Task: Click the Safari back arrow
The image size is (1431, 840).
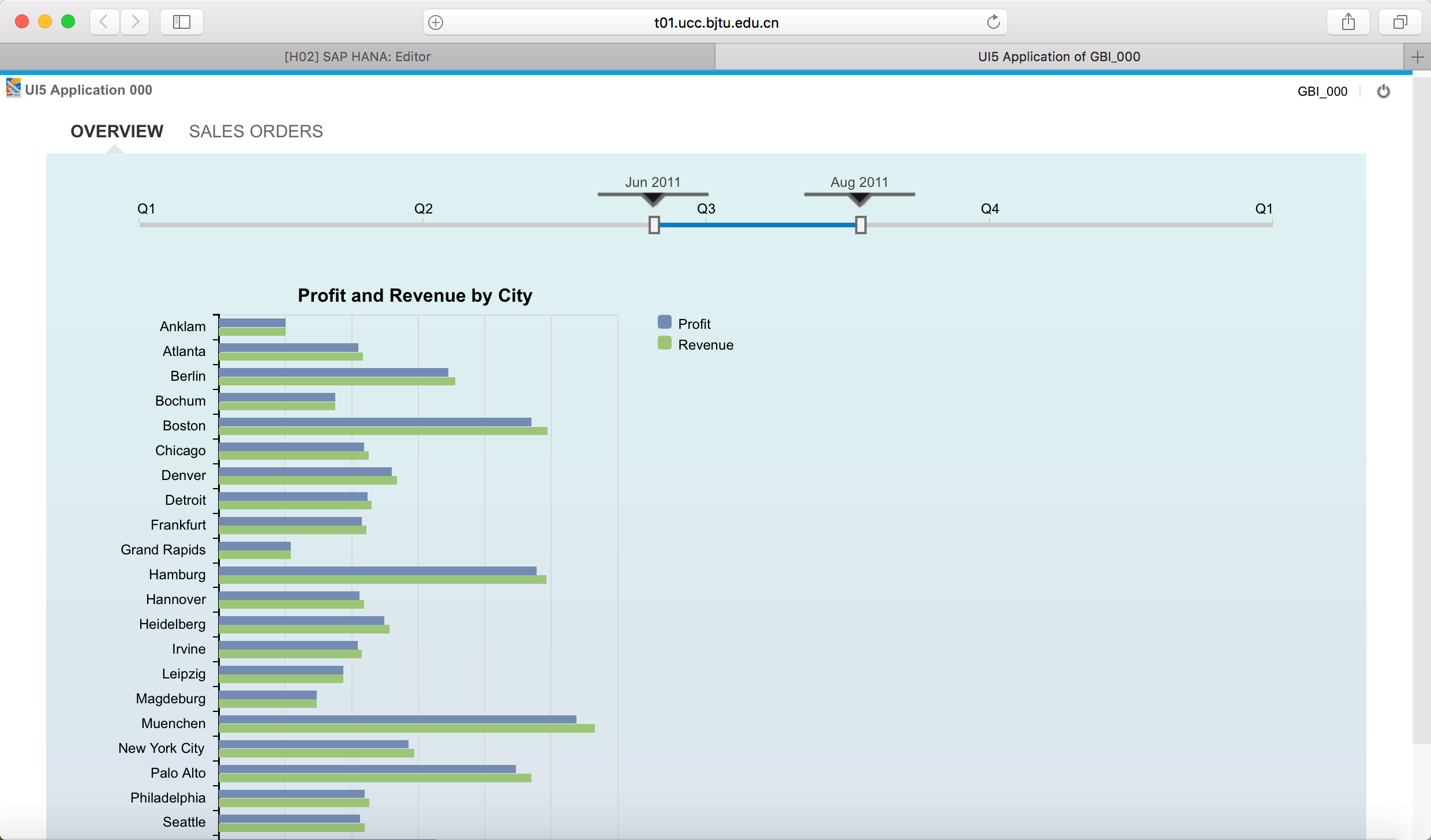Action: coord(104,22)
